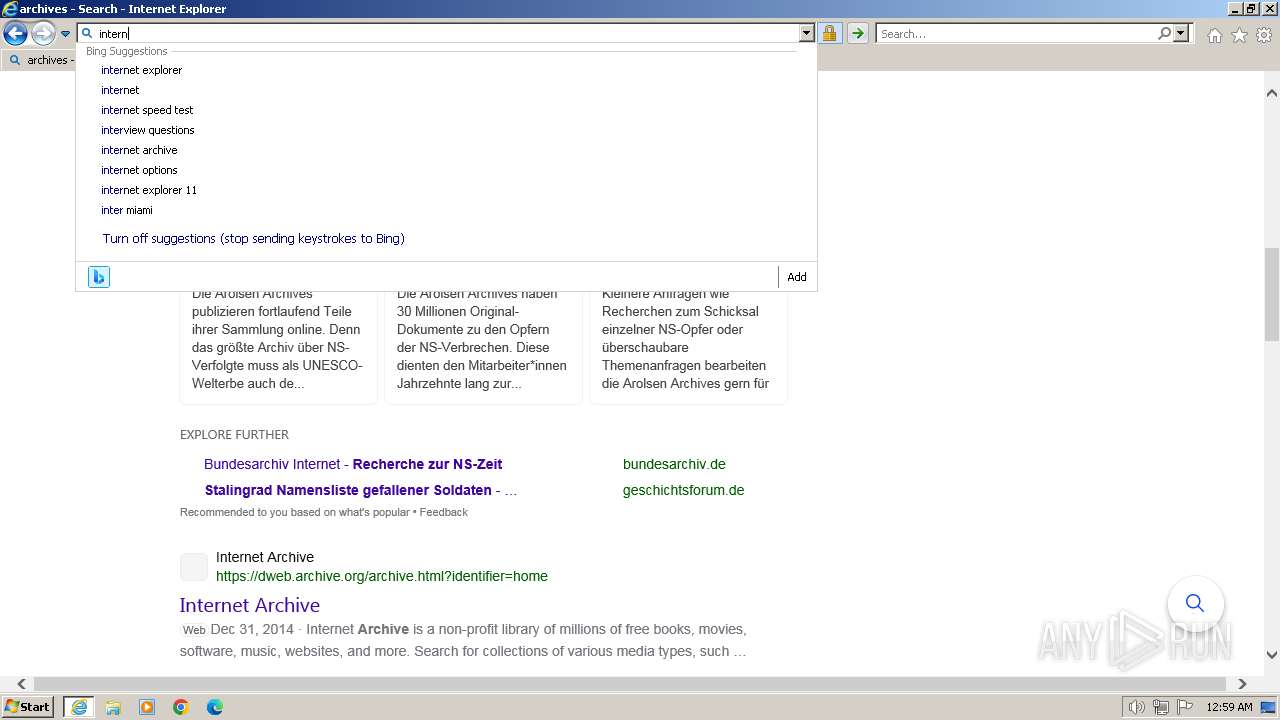This screenshot has width=1280, height=720.
Task: Click the 'Kleinere Anfragen wie Recherchen' card text
Action: click(x=686, y=338)
